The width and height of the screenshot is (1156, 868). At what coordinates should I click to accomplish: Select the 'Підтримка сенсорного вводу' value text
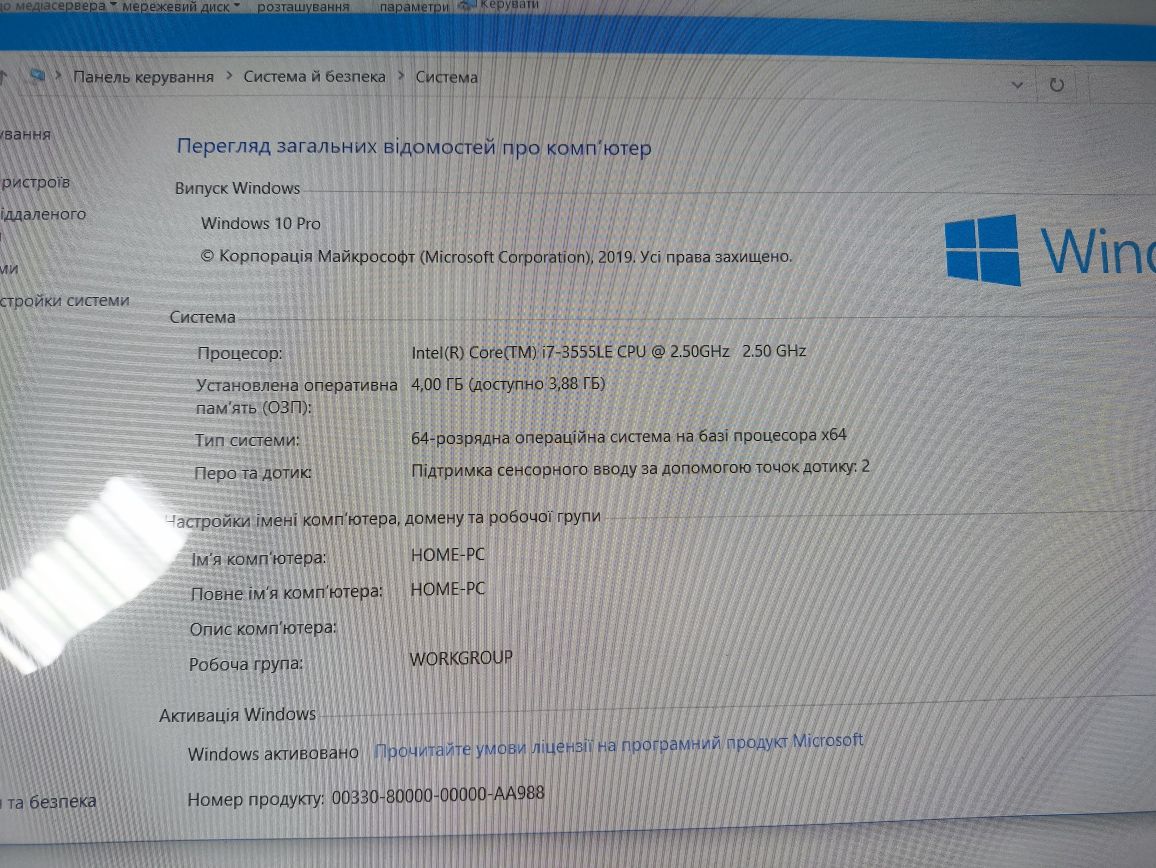click(640, 468)
